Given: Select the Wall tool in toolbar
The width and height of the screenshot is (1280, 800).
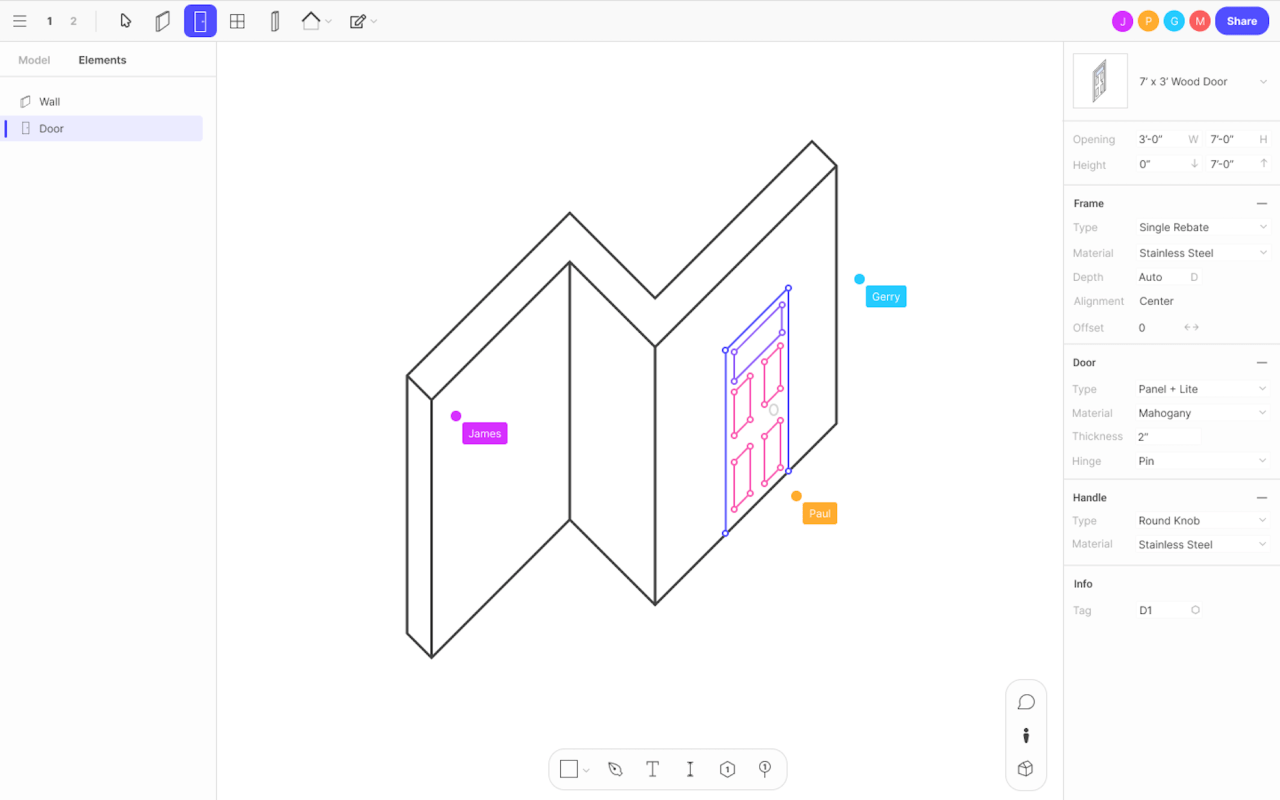Looking at the screenshot, I should point(163,21).
